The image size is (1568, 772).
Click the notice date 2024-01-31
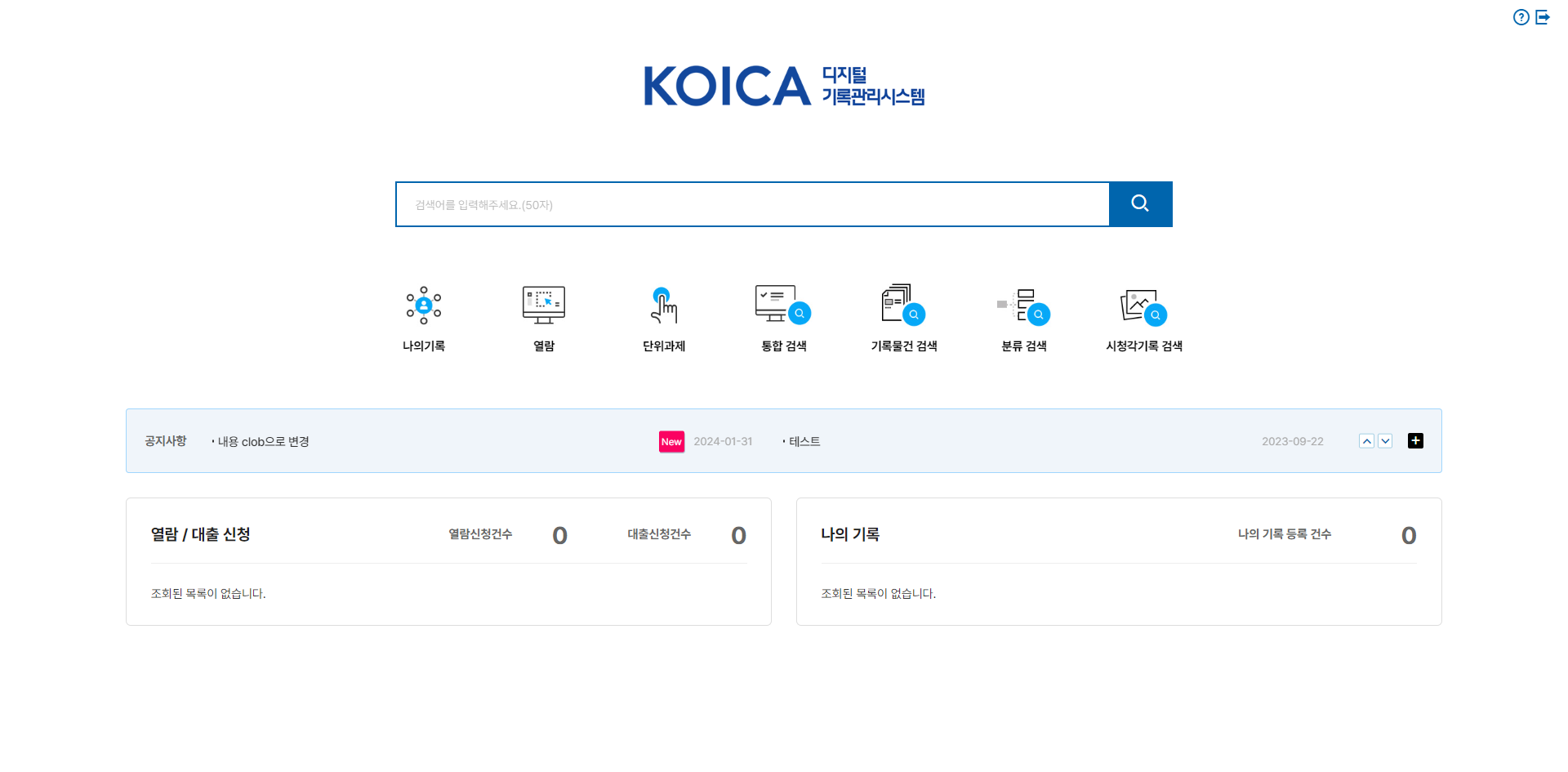pyautogui.click(x=723, y=442)
